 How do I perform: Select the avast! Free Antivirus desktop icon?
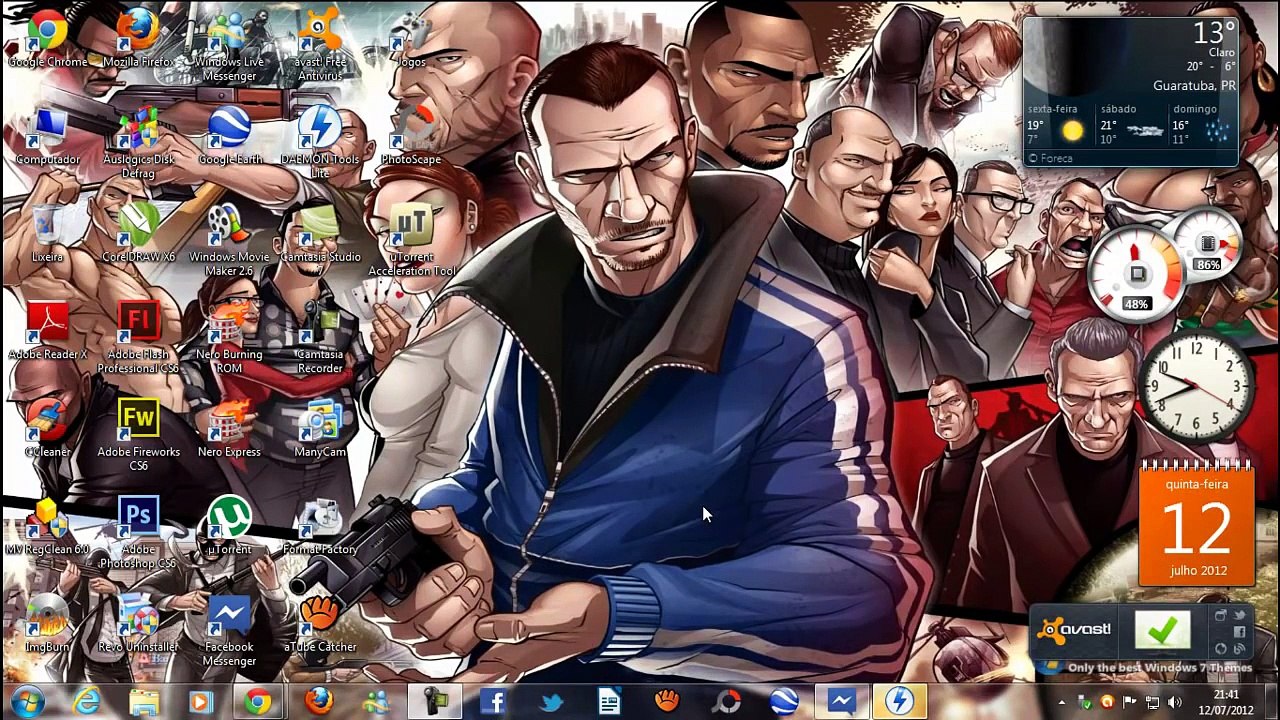pyautogui.click(x=320, y=45)
